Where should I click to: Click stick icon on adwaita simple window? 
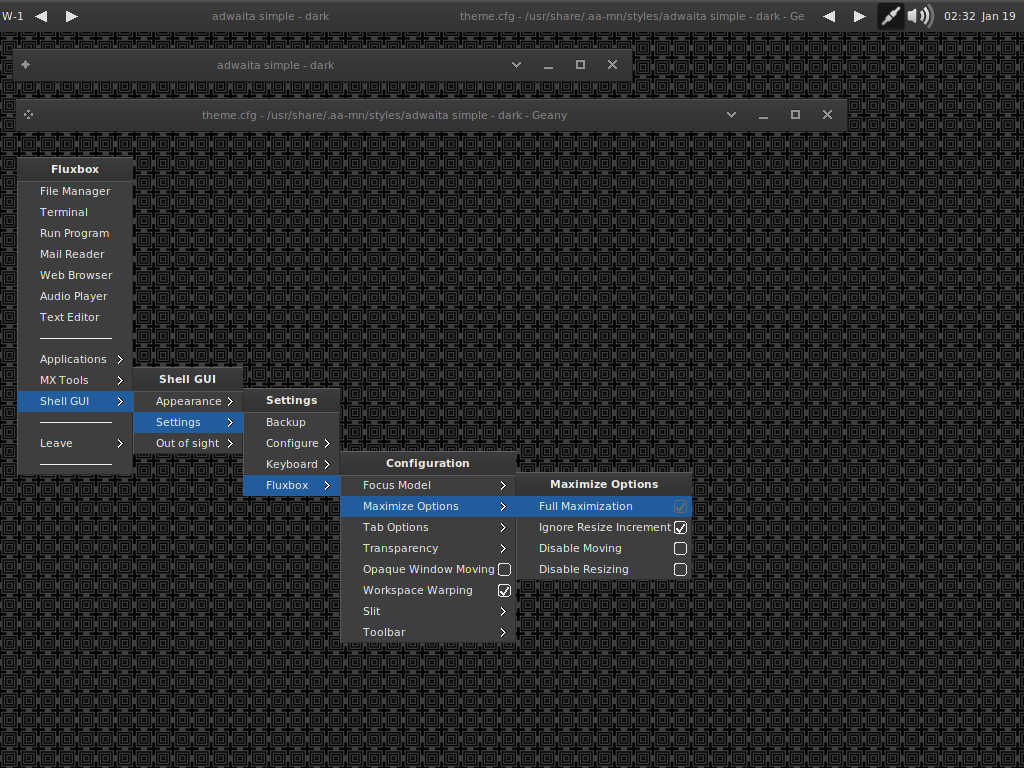pyautogui.click(x=25, y=65)
